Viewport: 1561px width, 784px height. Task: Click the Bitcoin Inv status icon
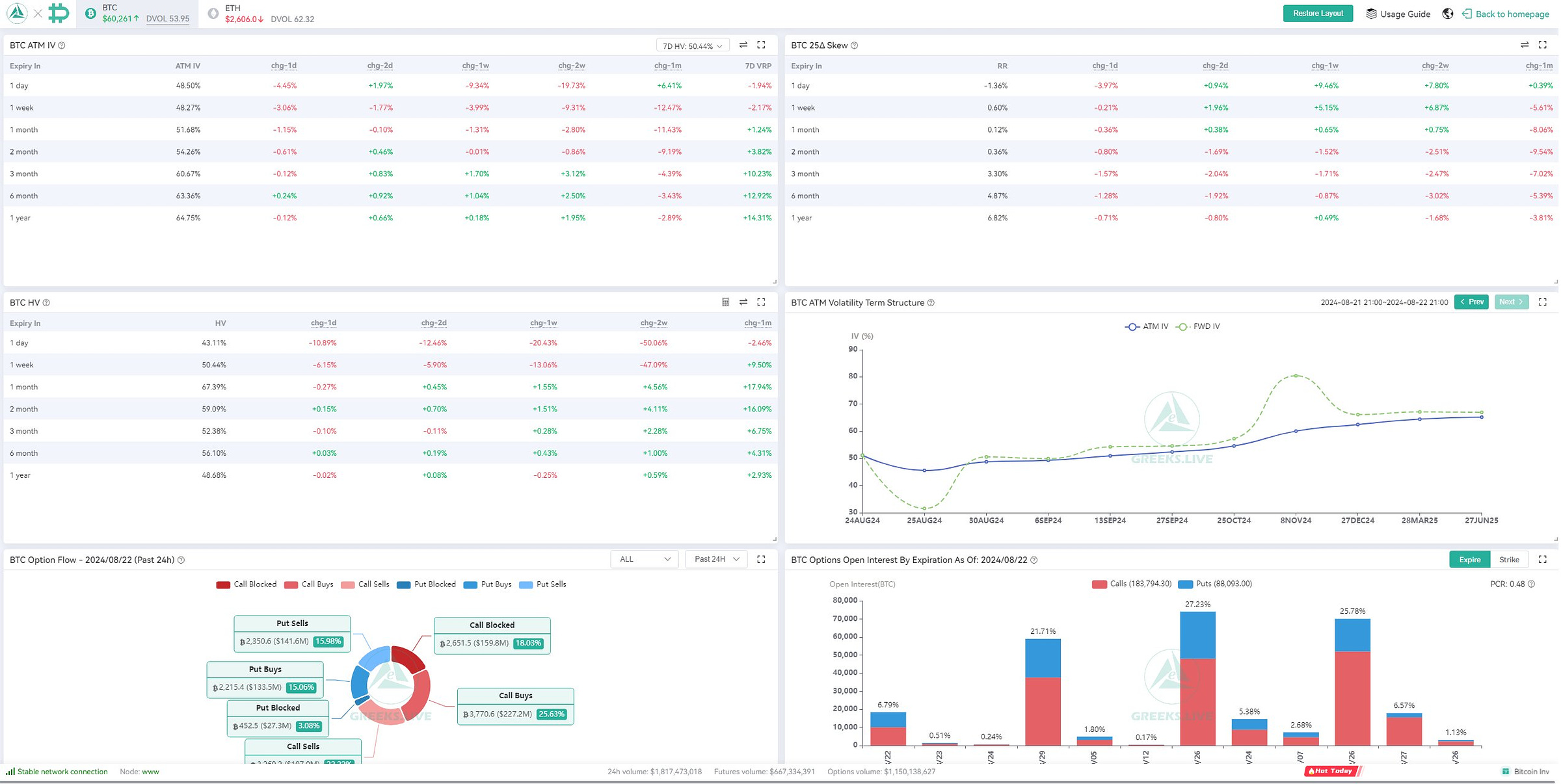(x=1506, y=772)
